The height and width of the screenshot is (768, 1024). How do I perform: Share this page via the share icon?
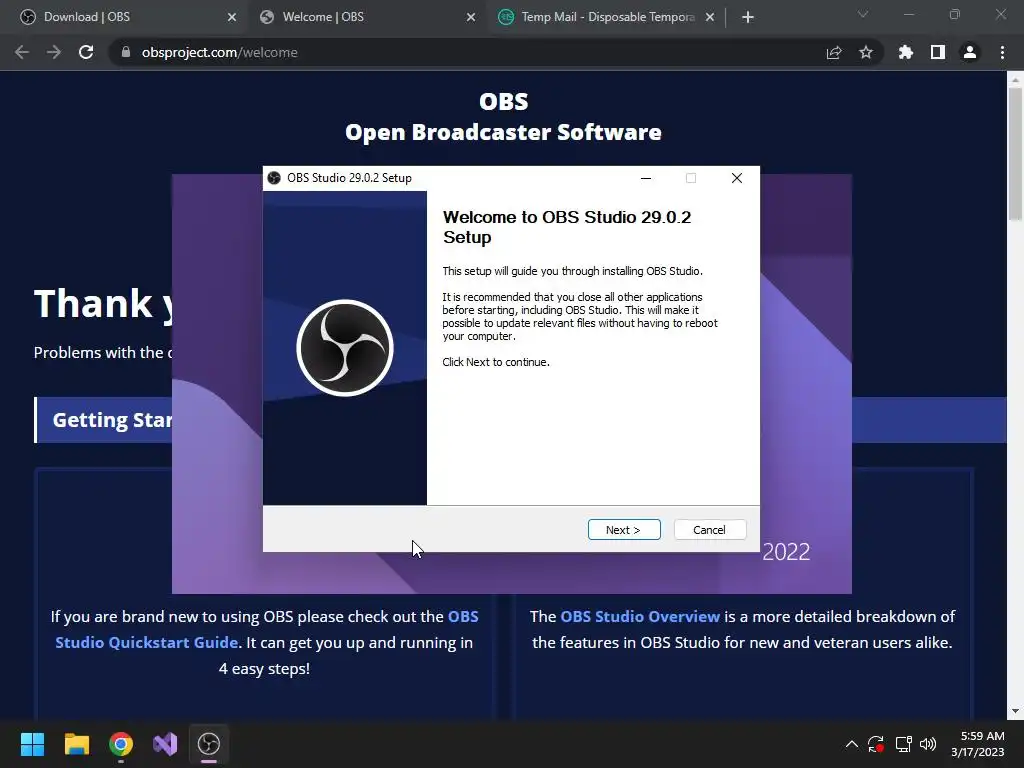(x=834, y=52)
